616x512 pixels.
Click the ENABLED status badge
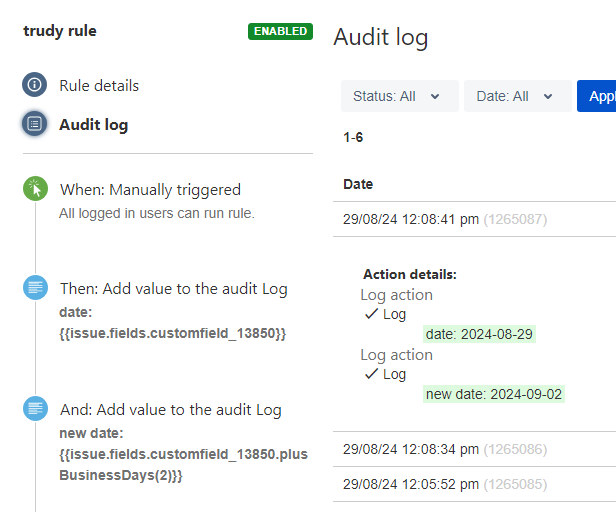click(x=280, y=31)
